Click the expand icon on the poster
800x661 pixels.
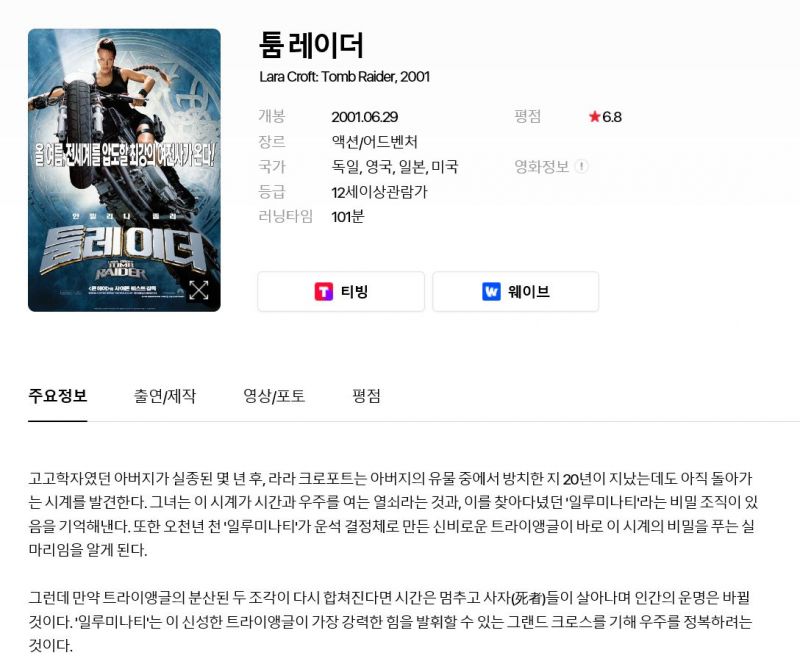tap(198, 290)
